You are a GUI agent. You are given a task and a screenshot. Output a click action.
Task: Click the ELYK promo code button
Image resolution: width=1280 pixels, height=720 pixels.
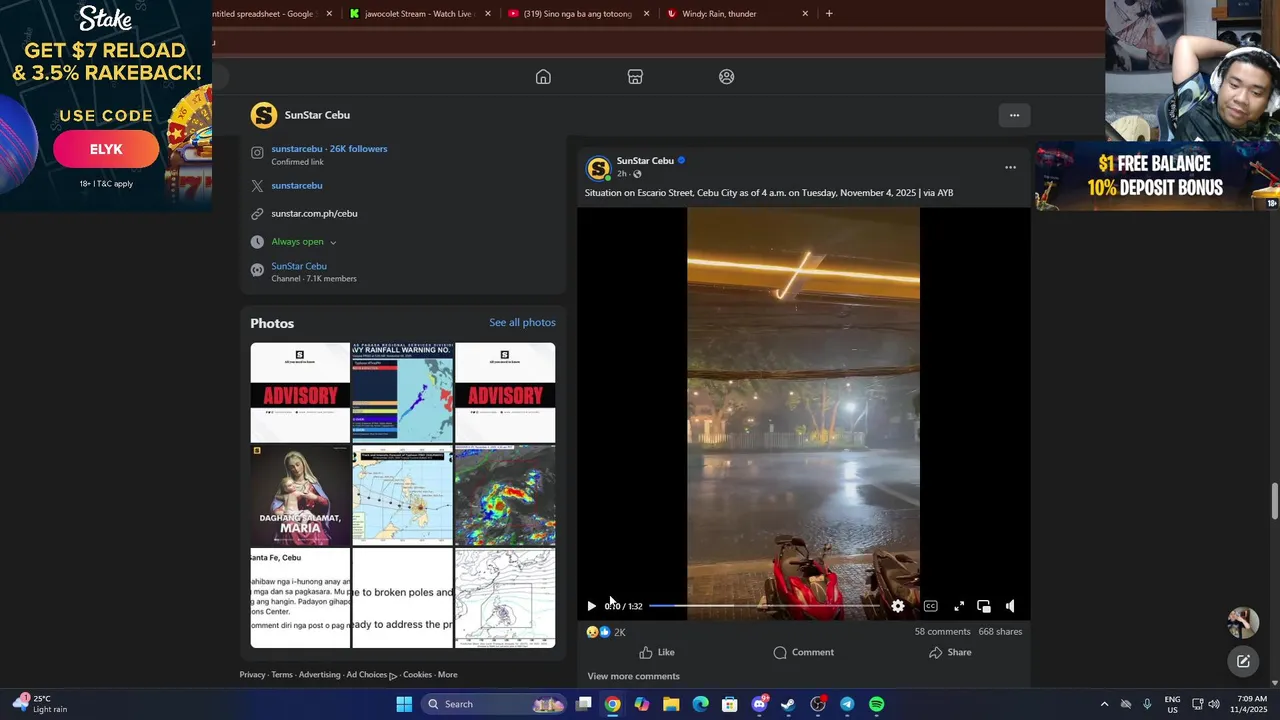pyautogui.click(x=106, y=149)
